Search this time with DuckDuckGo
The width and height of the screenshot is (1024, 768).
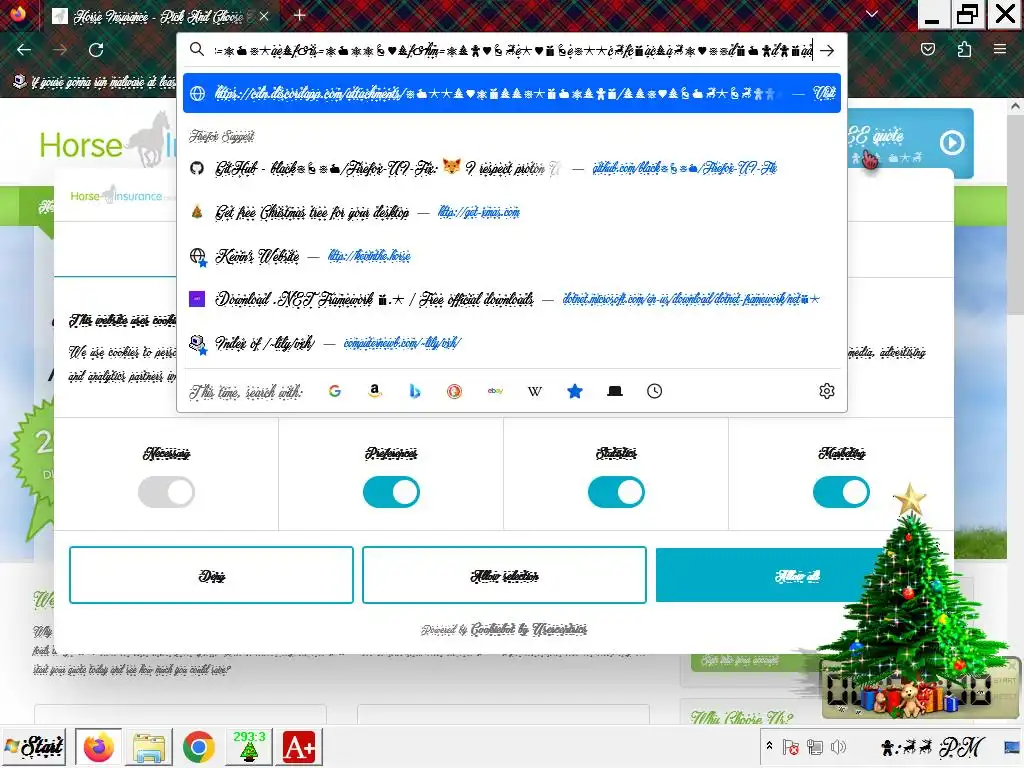455,391
